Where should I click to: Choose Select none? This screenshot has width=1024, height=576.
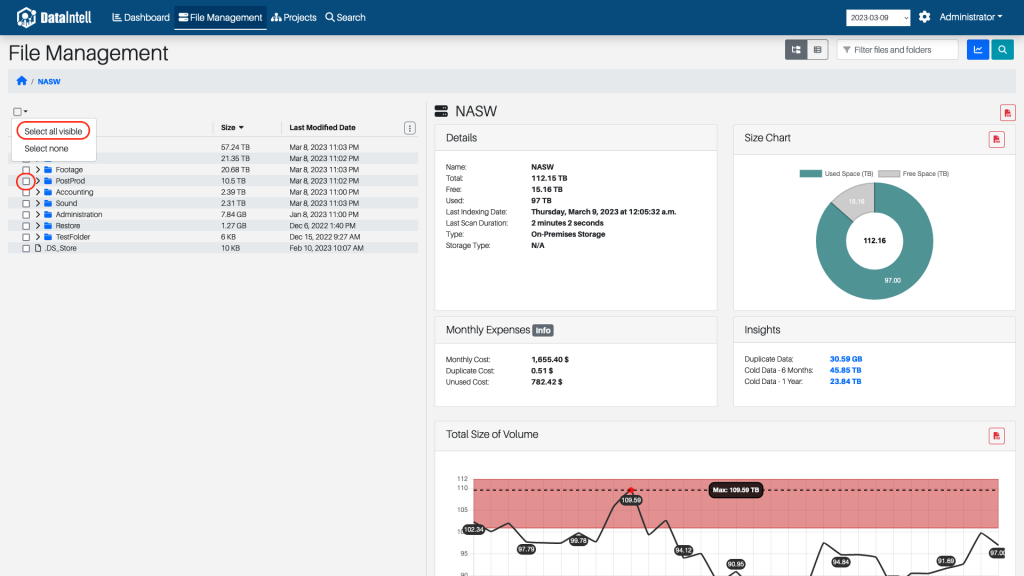click(x=46, y=149)
